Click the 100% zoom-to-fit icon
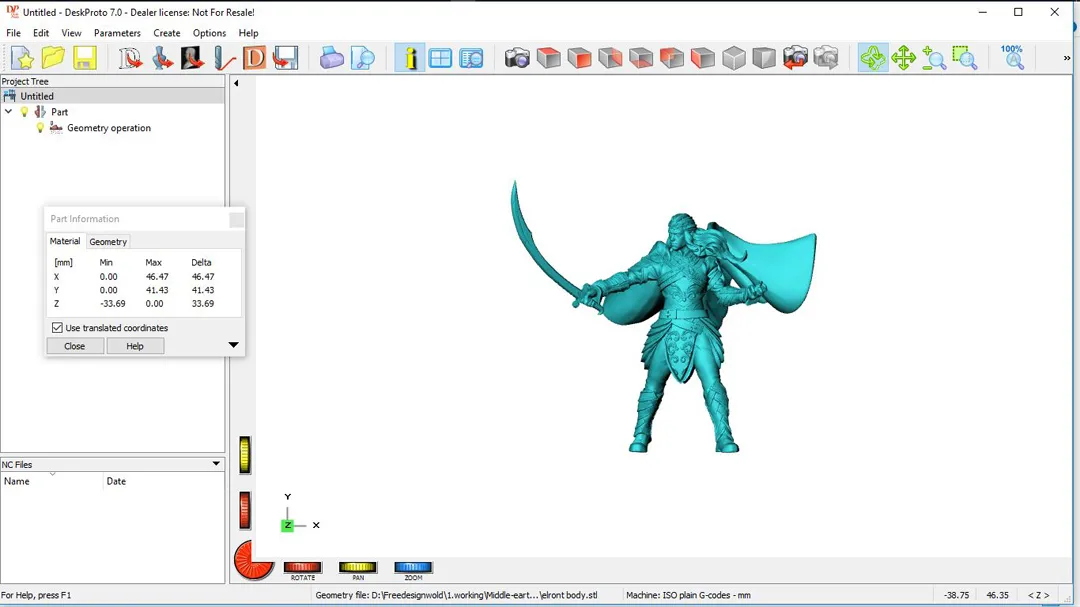This screenshot has height=607, width=1080. tap(1012, 58)
